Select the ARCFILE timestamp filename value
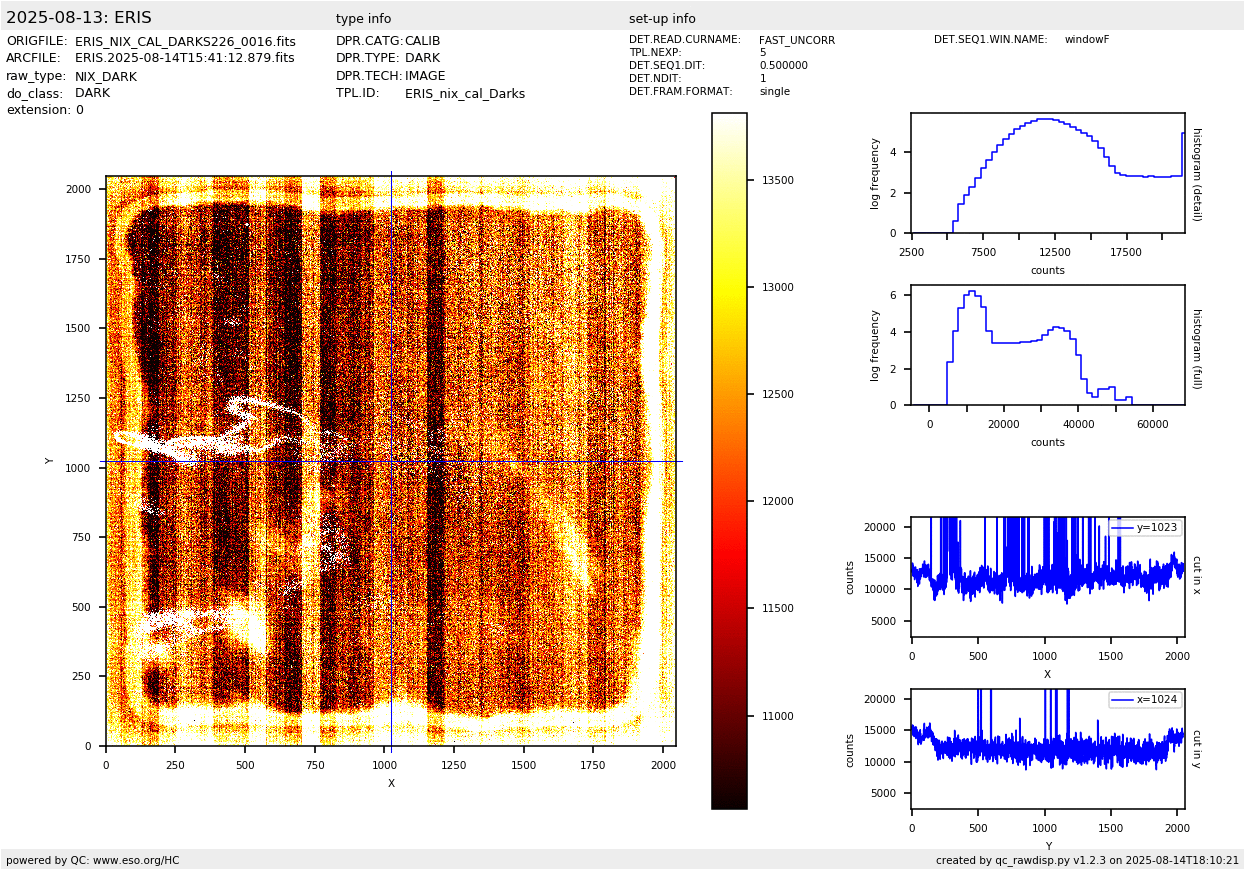 pos(185,59)
